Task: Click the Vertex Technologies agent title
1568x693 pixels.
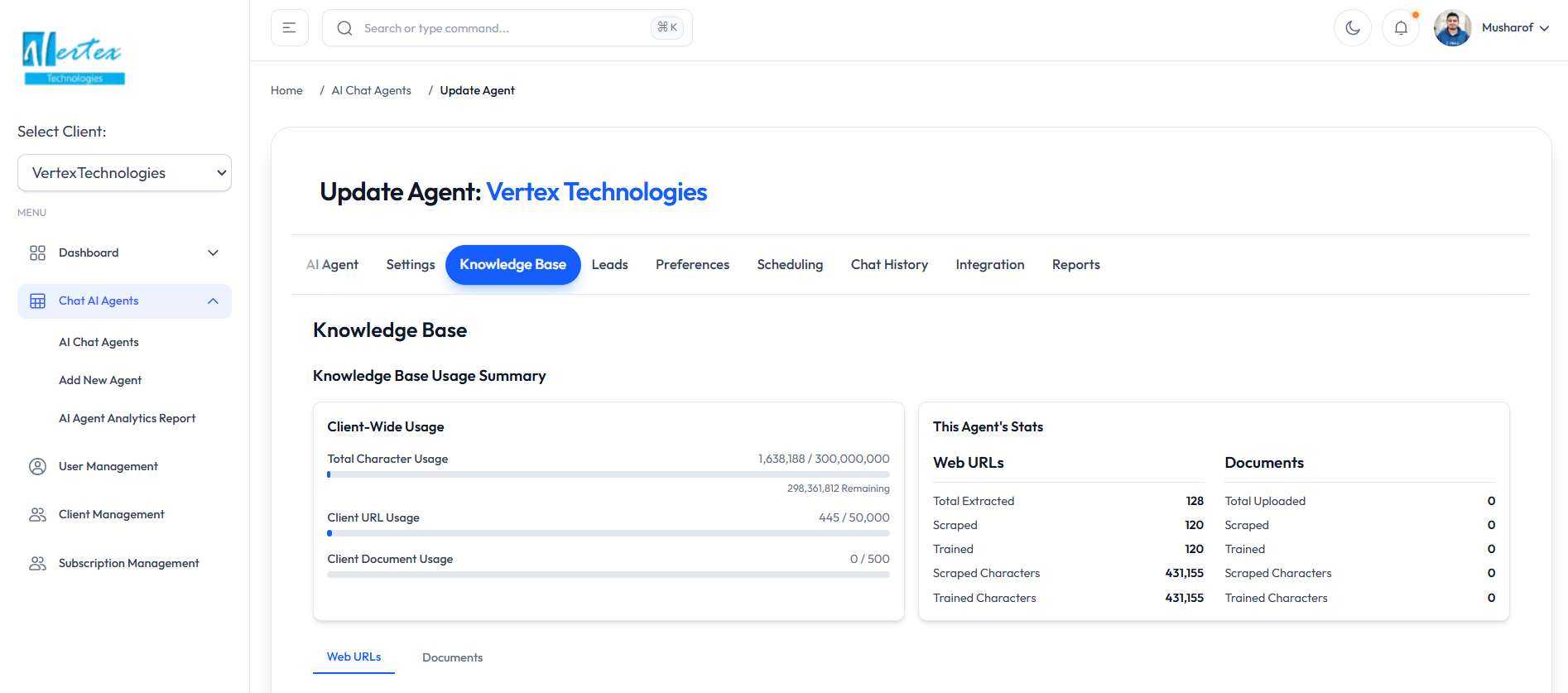Action: point(596,191)
